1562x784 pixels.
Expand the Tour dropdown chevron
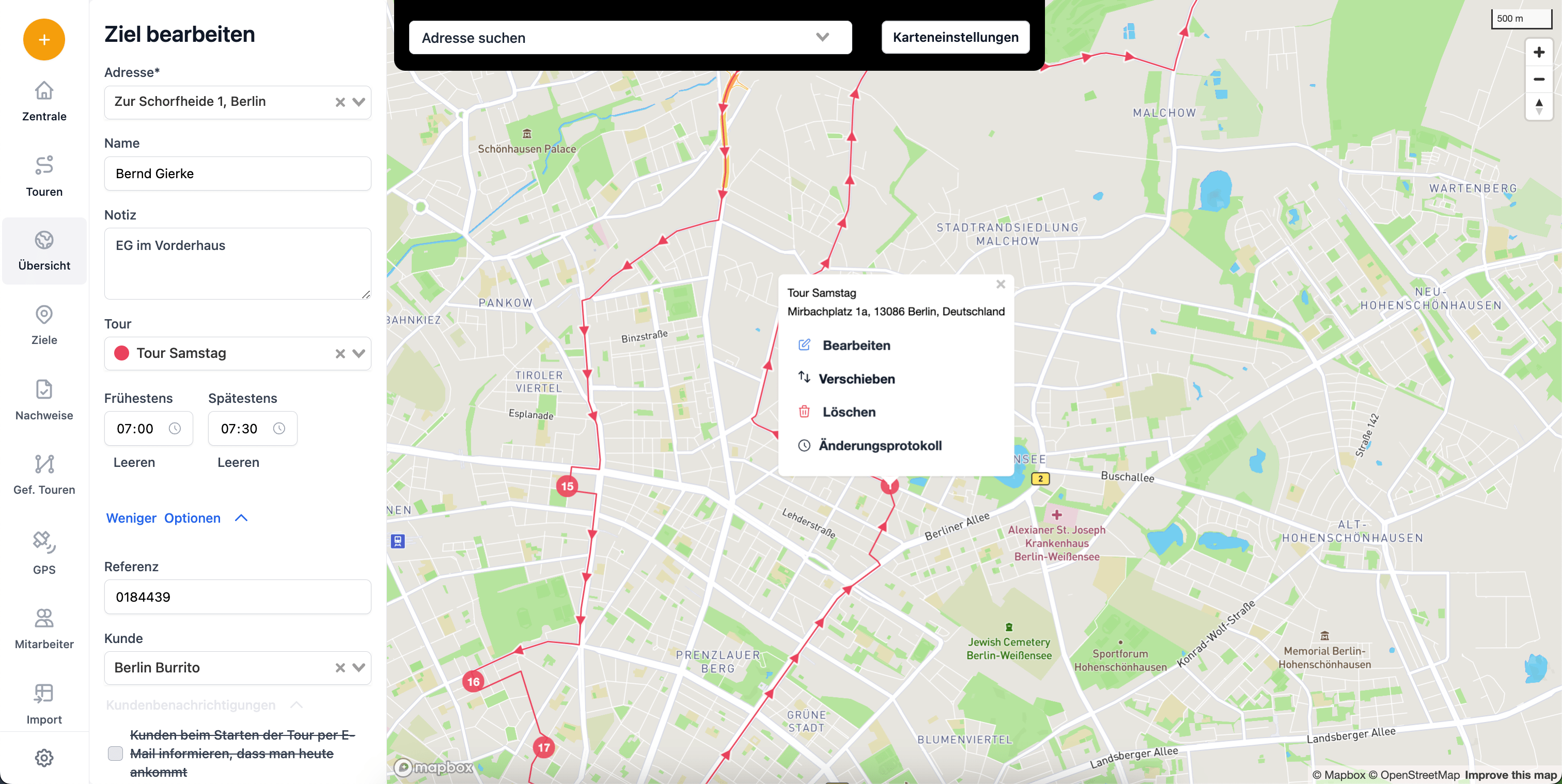pyautogui.click(x=359, y=353)
